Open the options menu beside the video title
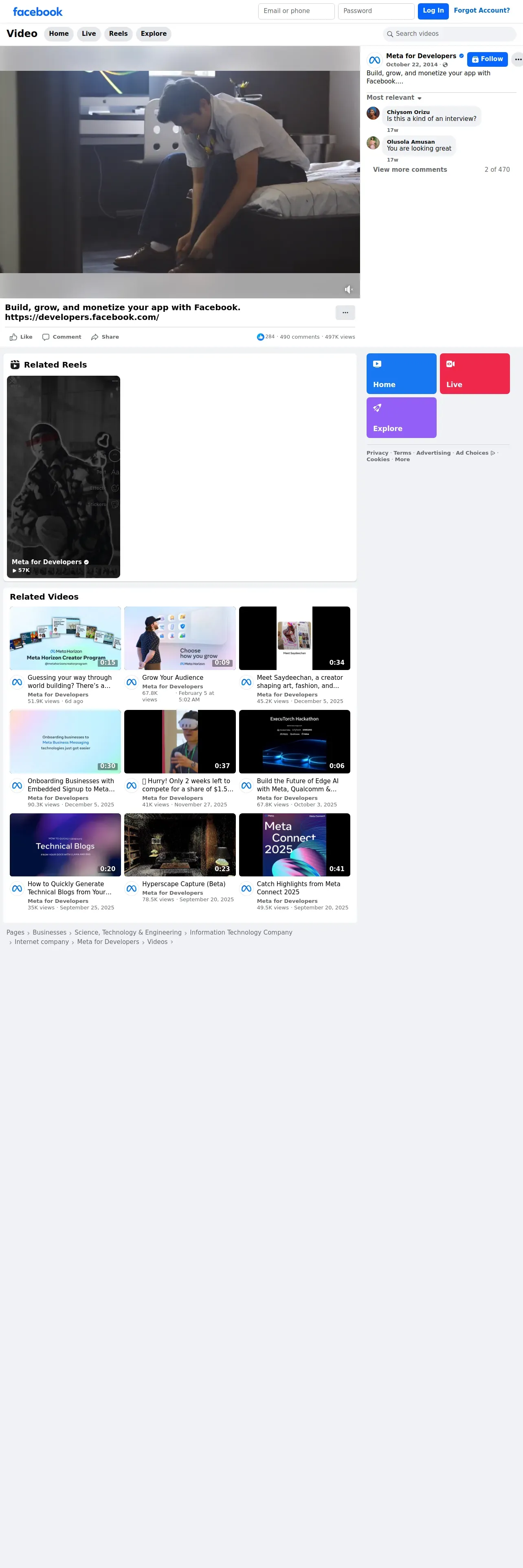This screenshot has width=523, height=1568. pos(345,313)
